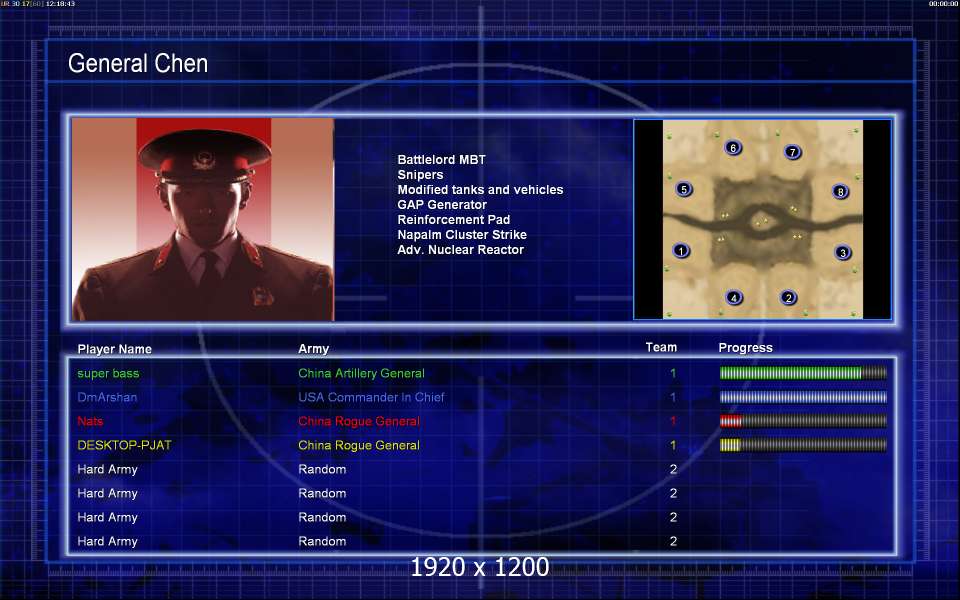Click the General Chen title heading
This screenshot has height=600, width=960.
pos(138,63)
